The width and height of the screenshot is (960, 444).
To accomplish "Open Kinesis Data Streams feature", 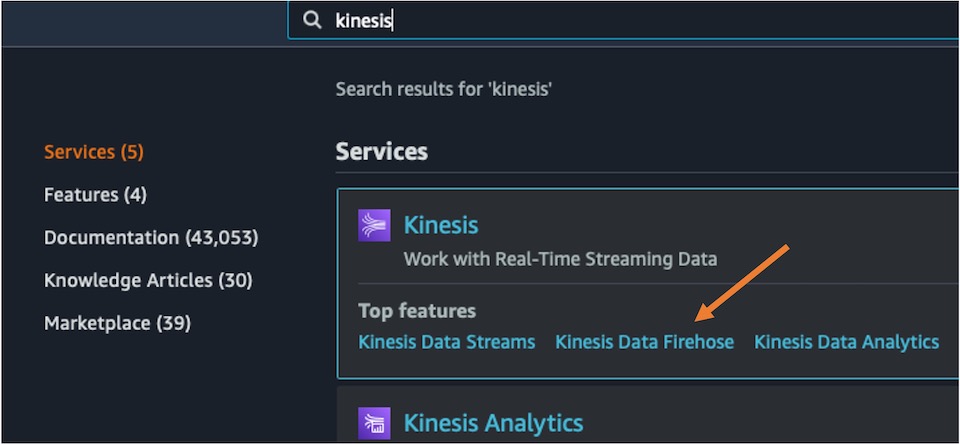I will (447, 342).
